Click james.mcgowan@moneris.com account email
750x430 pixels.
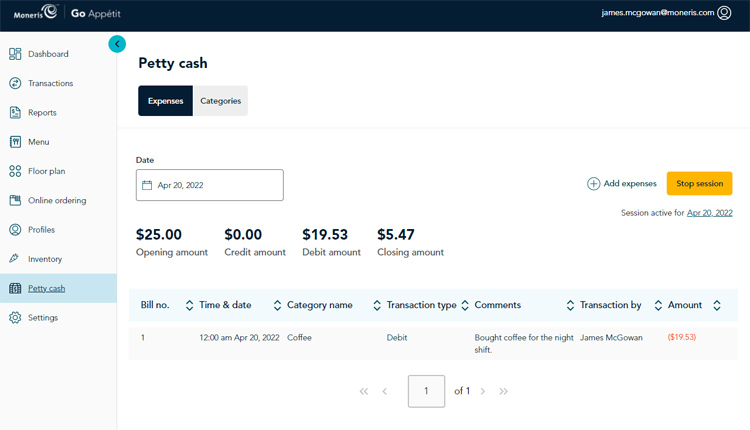658,12
